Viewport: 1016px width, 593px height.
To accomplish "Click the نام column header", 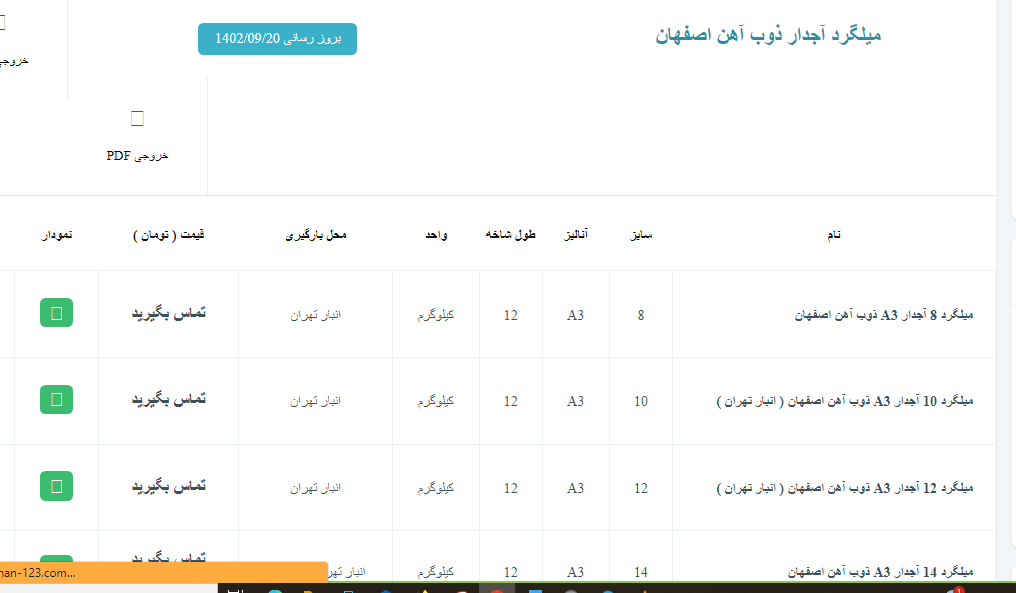I will (833, 235).
